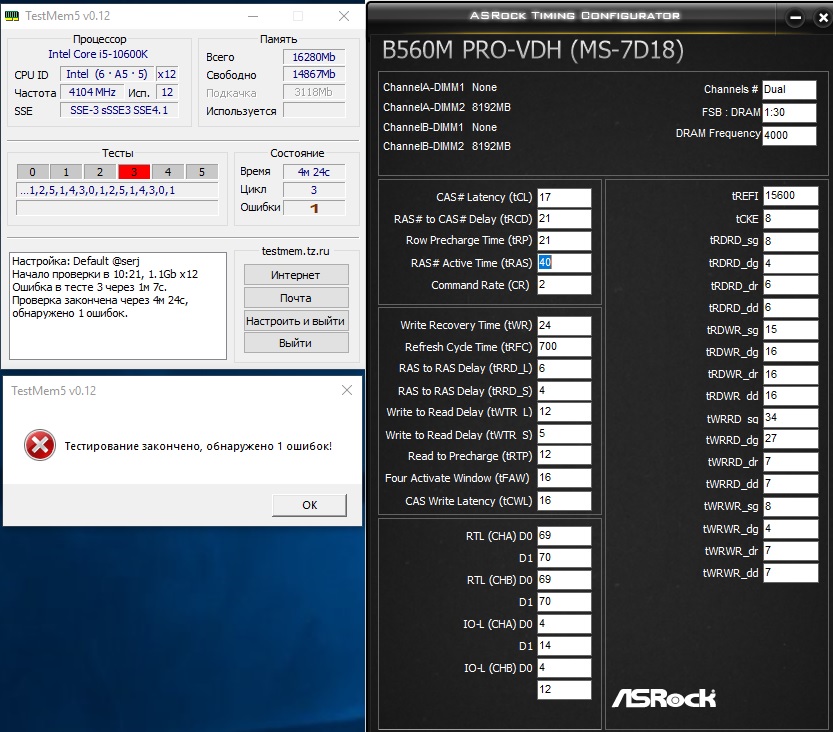Click the IO-L (CHB) D0 field
This screenshot has width=833, height=732.
pyautogui.click(x=564, y=668)
